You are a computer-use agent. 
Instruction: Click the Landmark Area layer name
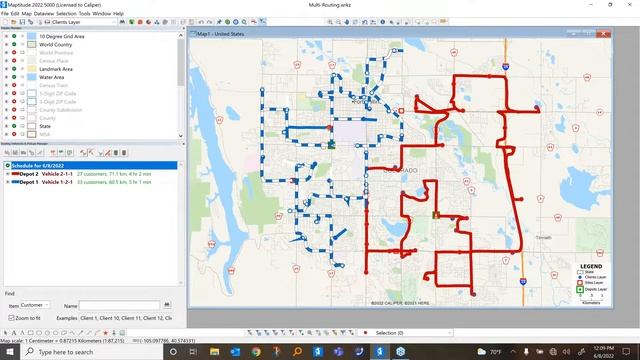pyautogui.click(x=56, y=69)
